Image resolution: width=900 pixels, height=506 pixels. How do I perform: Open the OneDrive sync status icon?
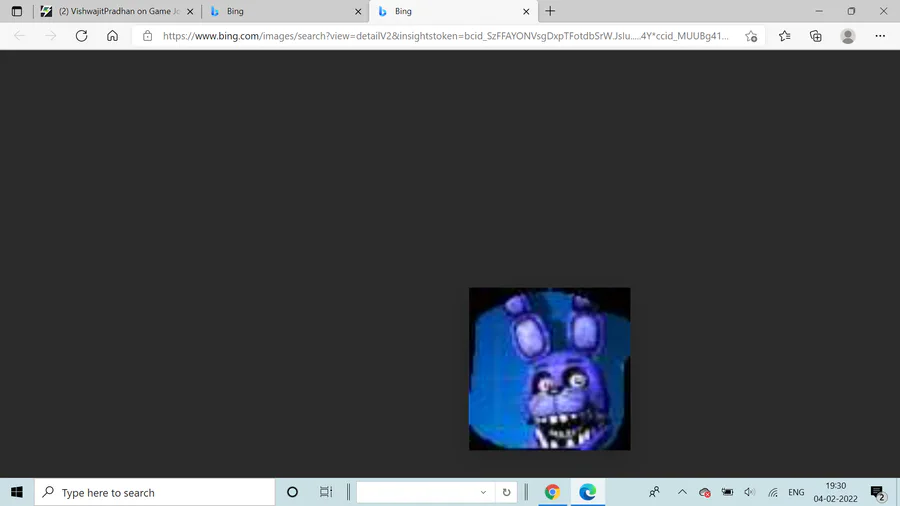705,492
